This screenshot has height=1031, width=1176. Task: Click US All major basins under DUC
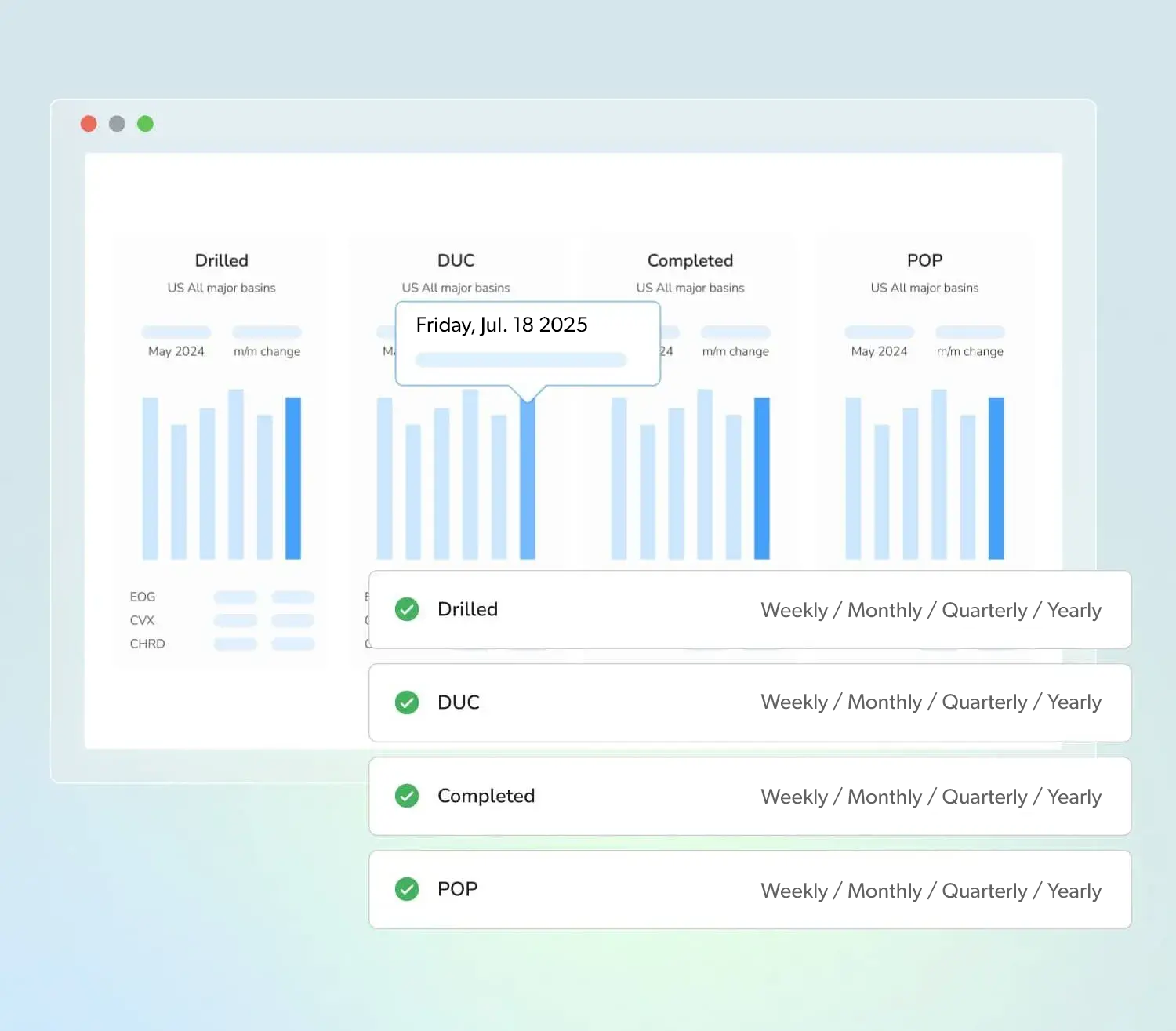coord(456,288)
